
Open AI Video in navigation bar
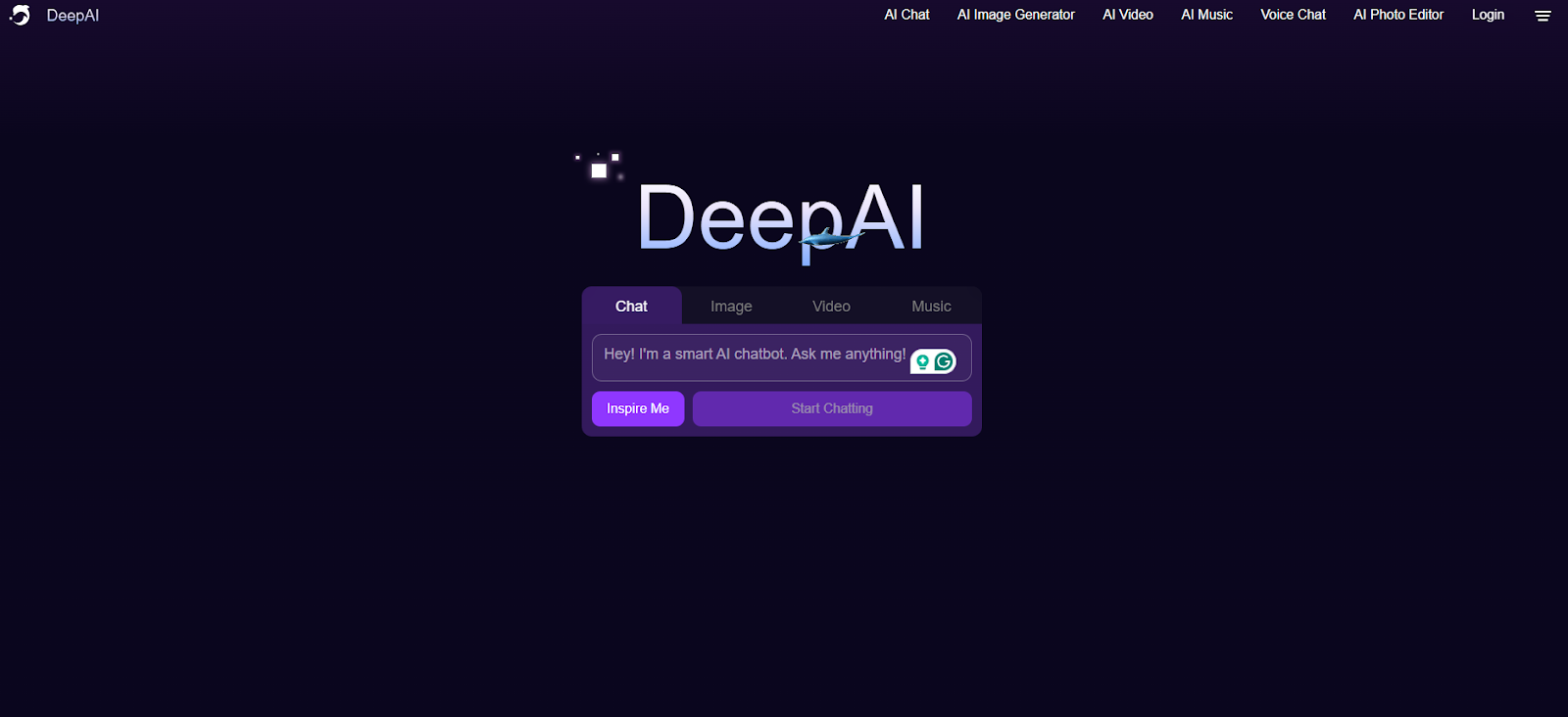pyautogui.click(x=1128, y=15)
